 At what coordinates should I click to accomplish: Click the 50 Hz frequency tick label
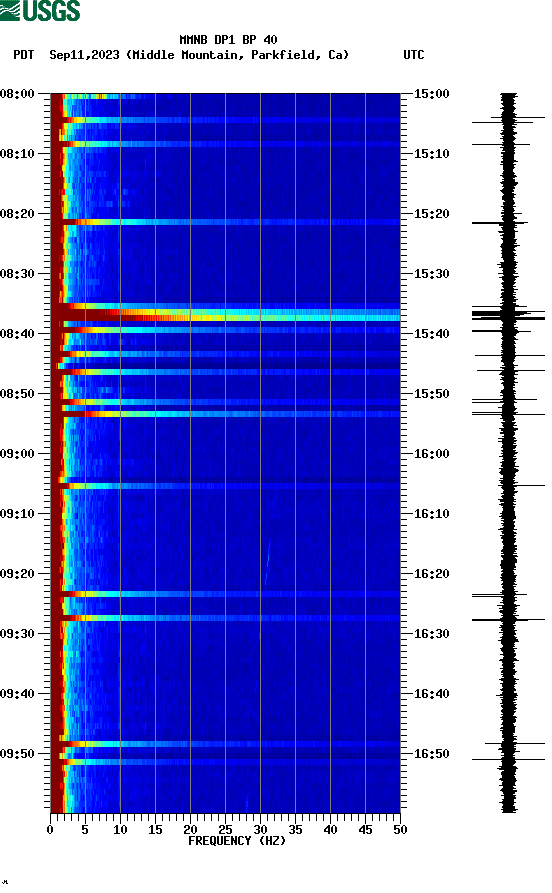pos(400,830)
